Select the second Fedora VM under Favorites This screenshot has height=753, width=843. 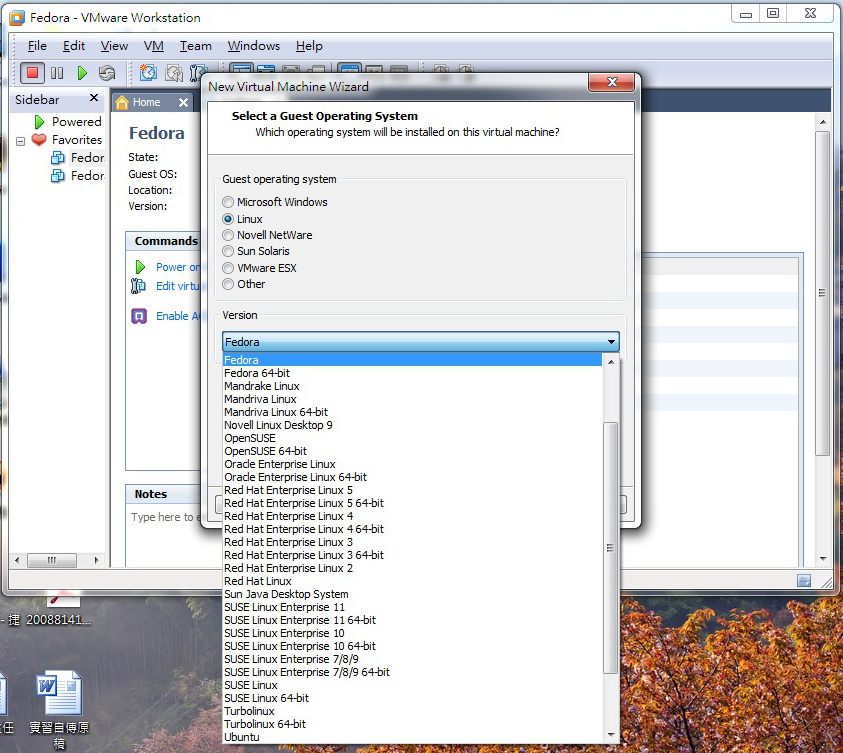point(77,176)
